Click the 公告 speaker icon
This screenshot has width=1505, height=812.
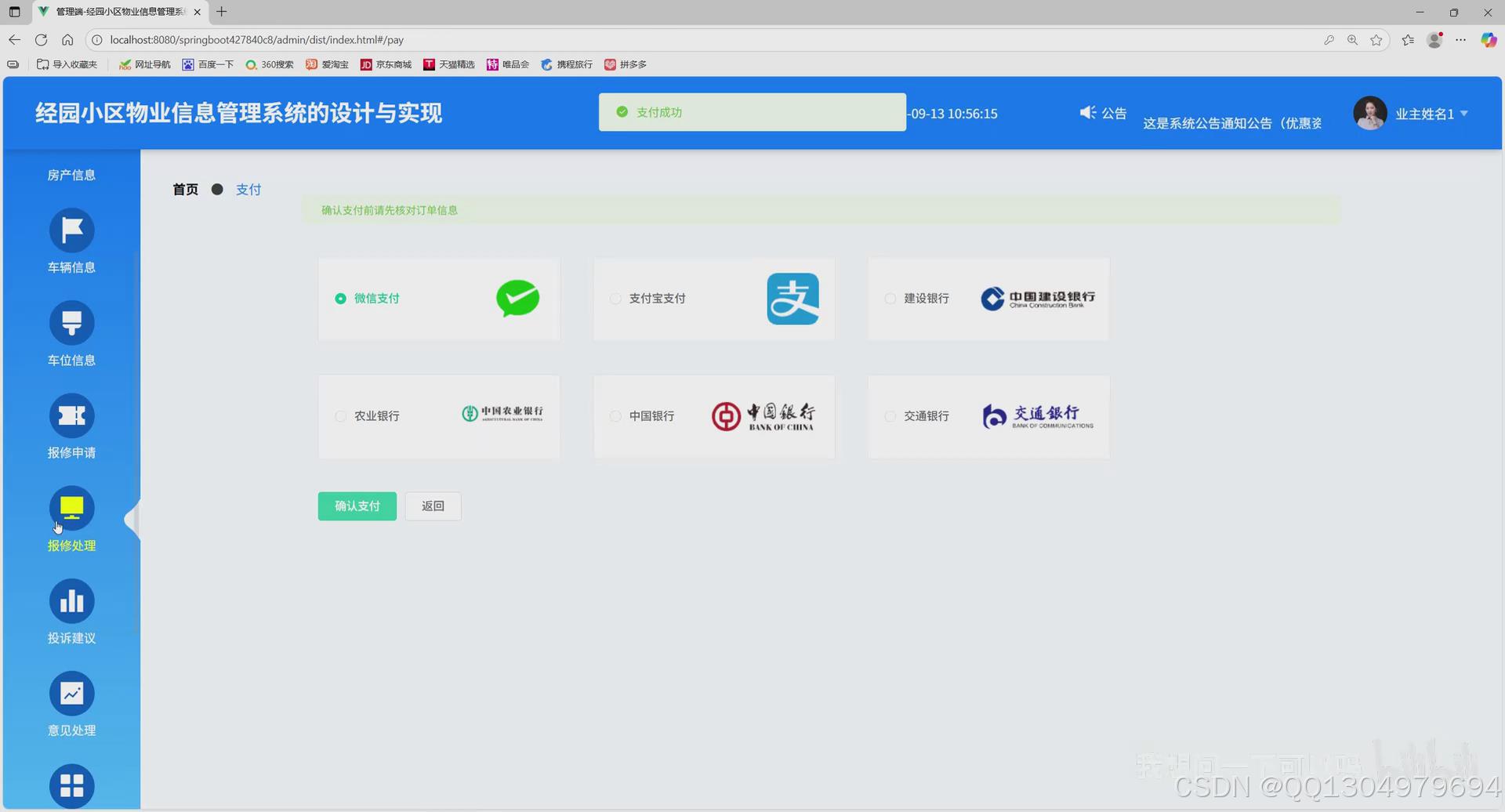[1088, 113]
